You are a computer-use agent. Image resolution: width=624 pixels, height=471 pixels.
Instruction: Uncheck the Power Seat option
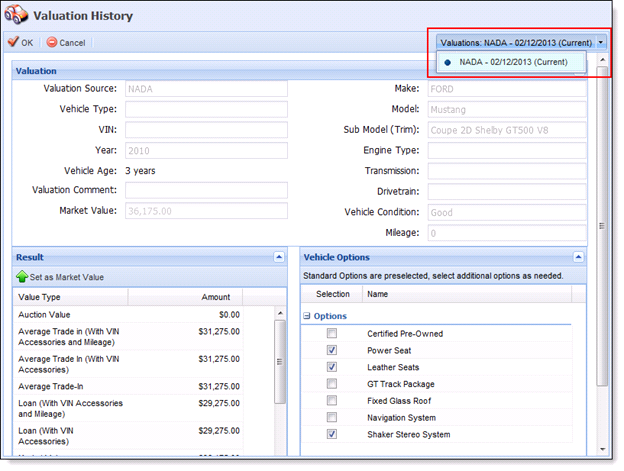pyautogui.click(x=332, y=350)
